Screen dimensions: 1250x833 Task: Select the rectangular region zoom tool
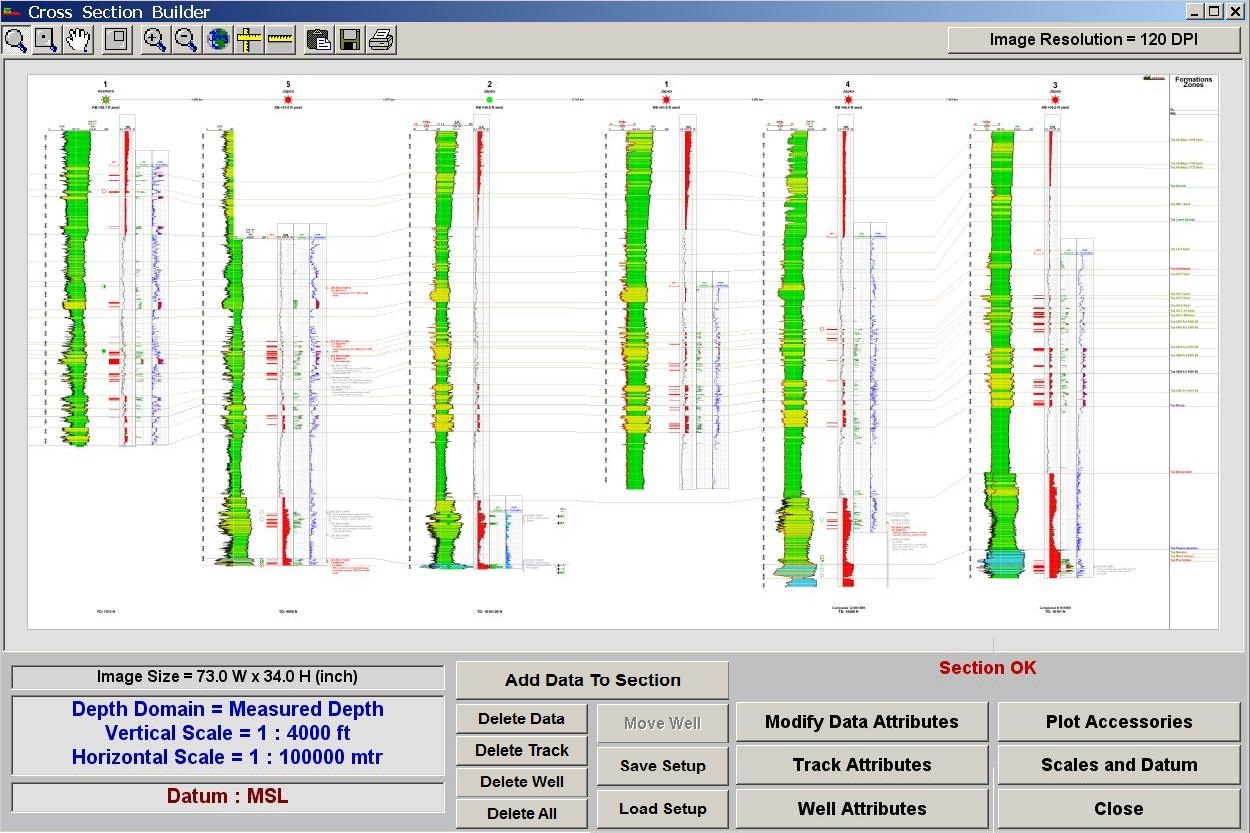(45, 40)
